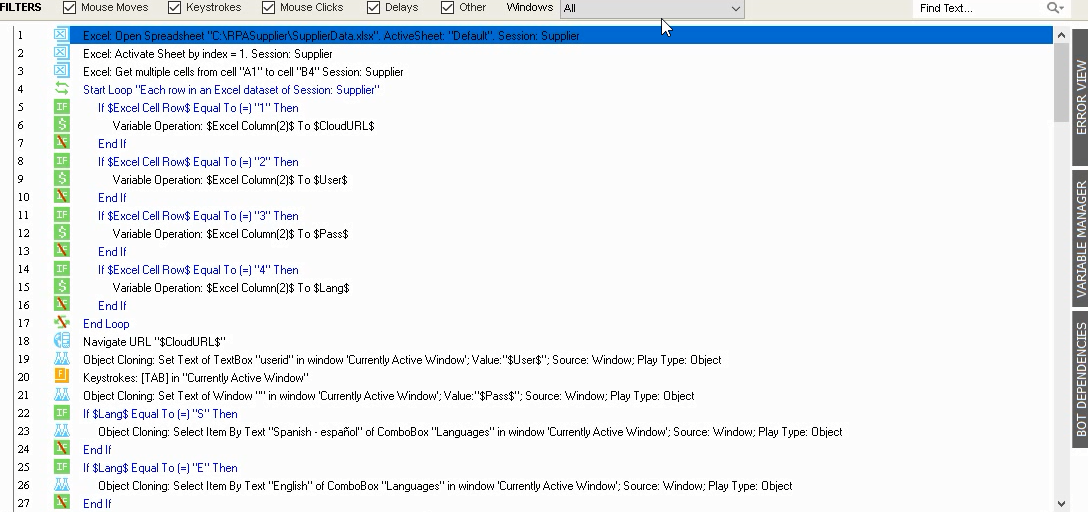
Task: Click the Excel icon on line 2
Action: [61, 53]
